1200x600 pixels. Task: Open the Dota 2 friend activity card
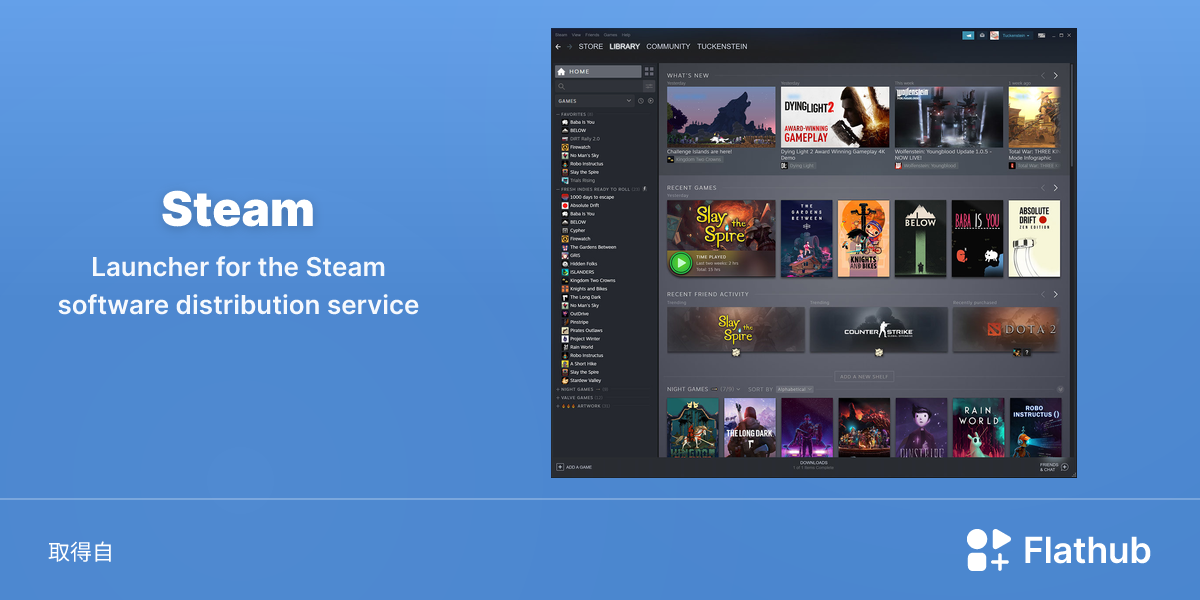click(1006, 329)
